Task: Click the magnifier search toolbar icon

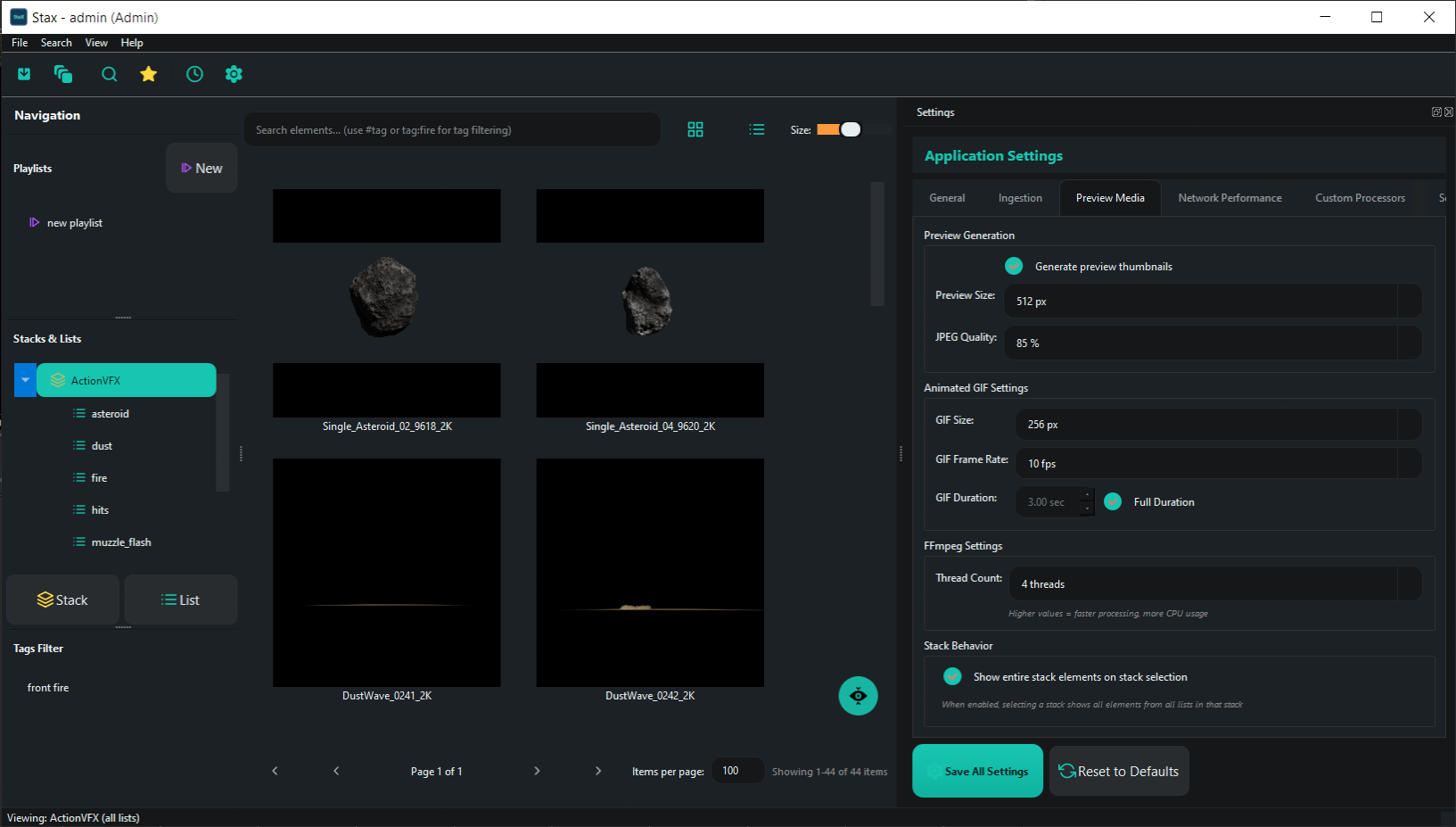Action: pyautogui.click(x=110, y=74)
